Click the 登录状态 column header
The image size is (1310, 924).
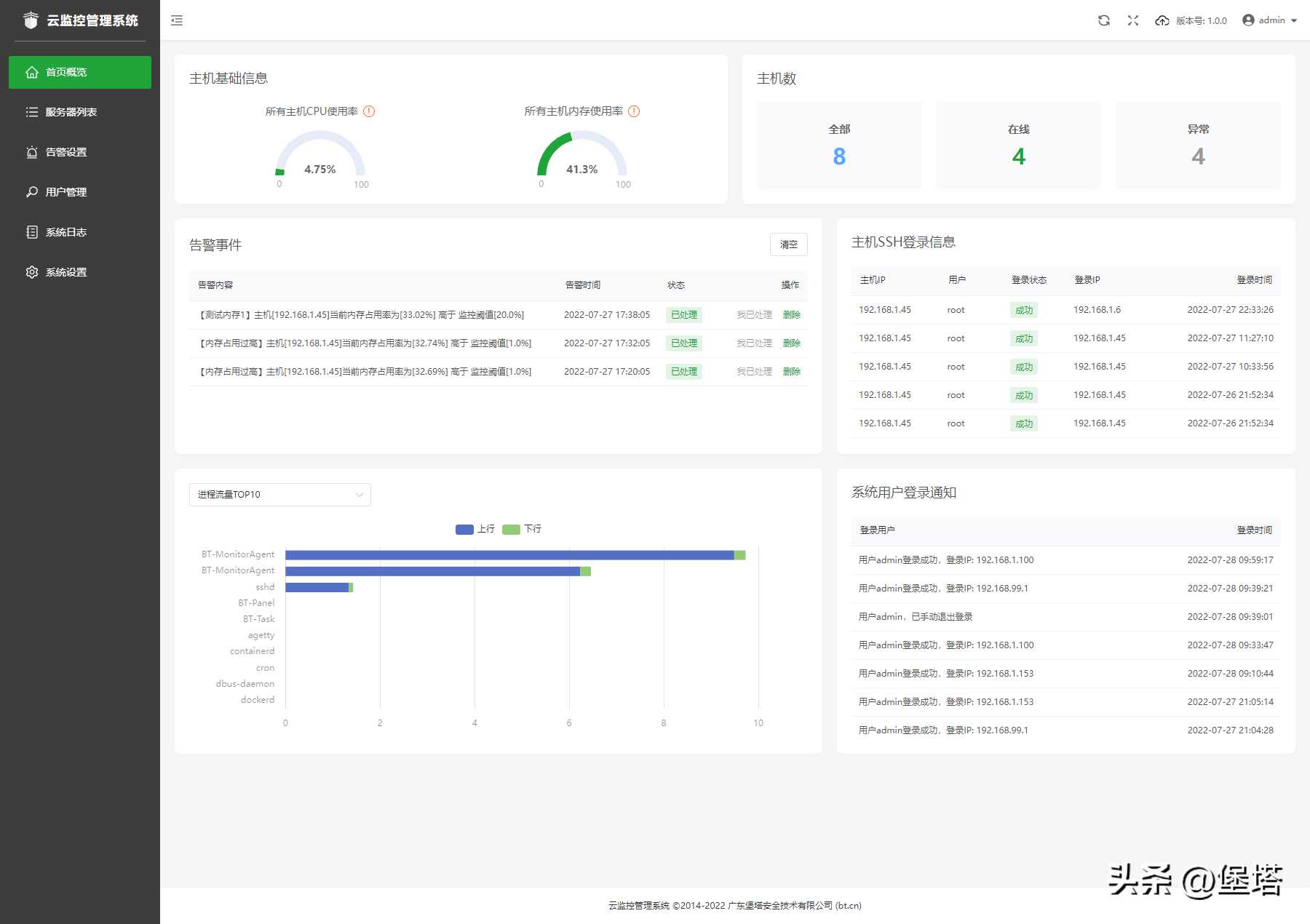(1029, 280)
